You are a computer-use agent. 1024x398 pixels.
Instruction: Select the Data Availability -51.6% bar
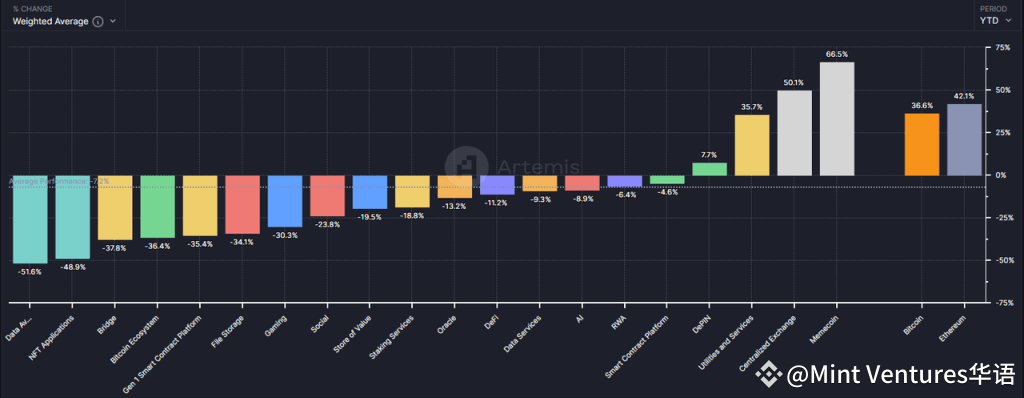click(x=30, y=219)
